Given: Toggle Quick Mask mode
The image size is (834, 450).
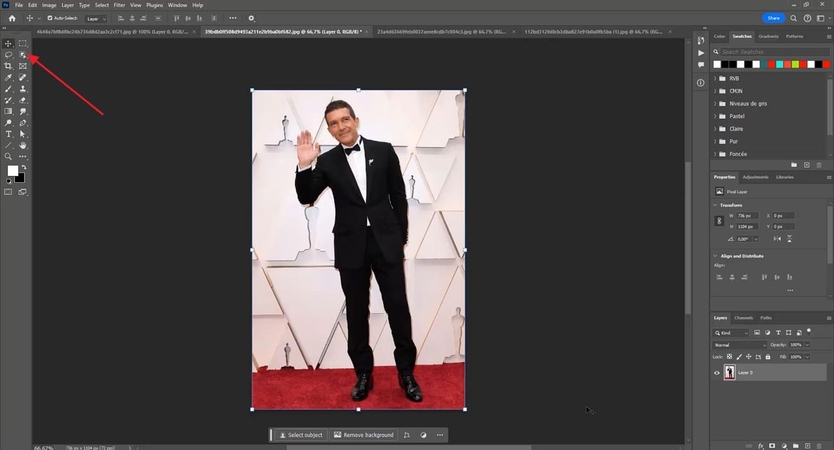Looking at the screenshot, I should [x=8, y=192].
